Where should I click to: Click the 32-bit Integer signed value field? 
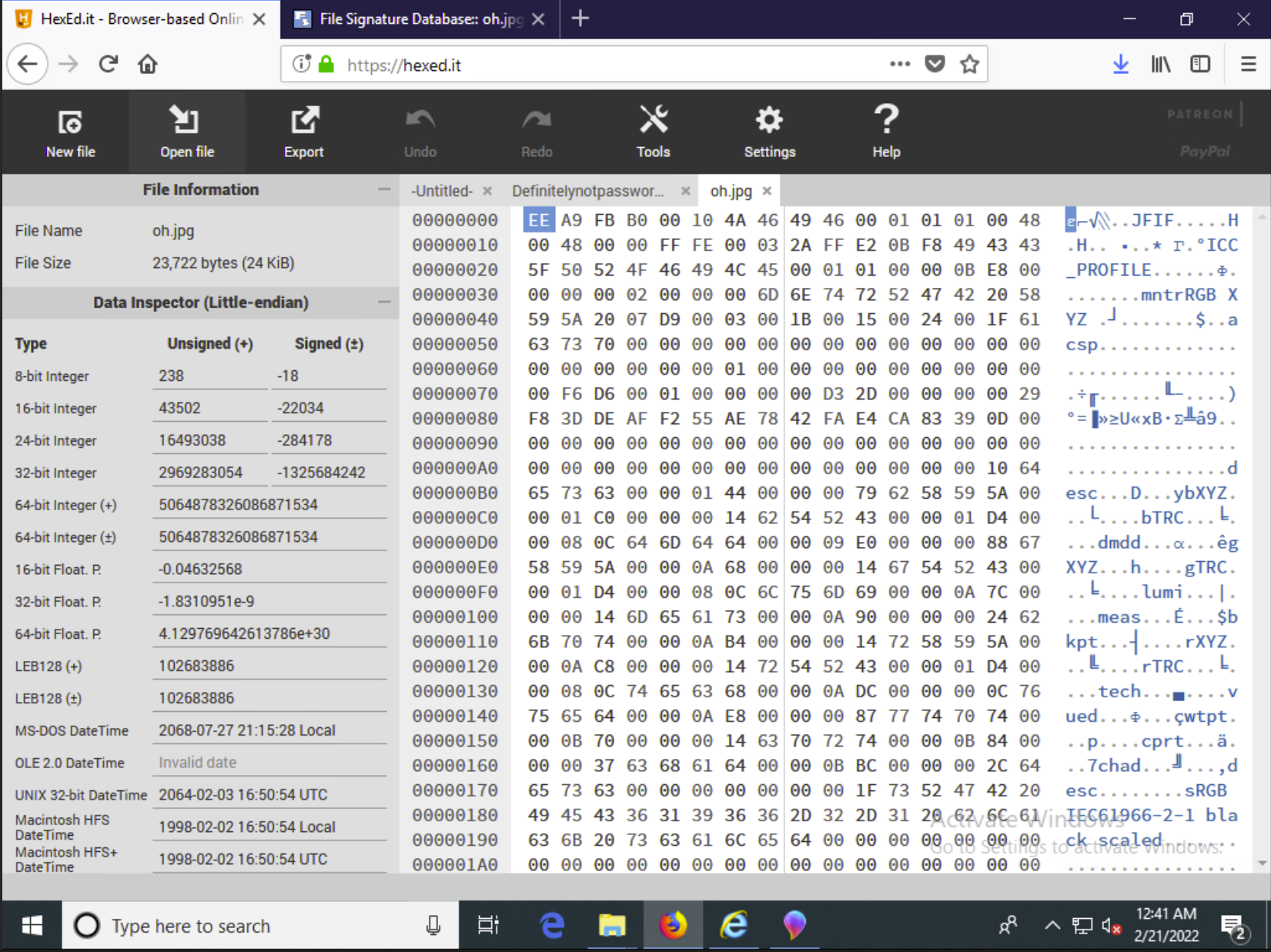pos(329,473)
